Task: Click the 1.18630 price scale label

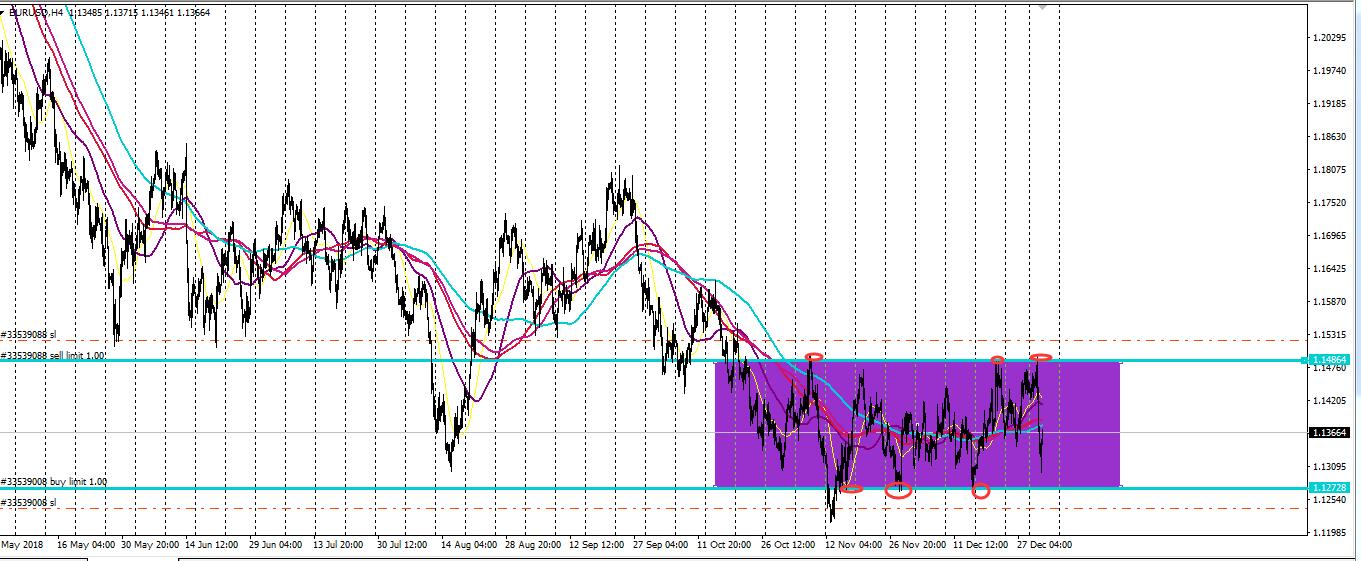Action: [1329, 137]
